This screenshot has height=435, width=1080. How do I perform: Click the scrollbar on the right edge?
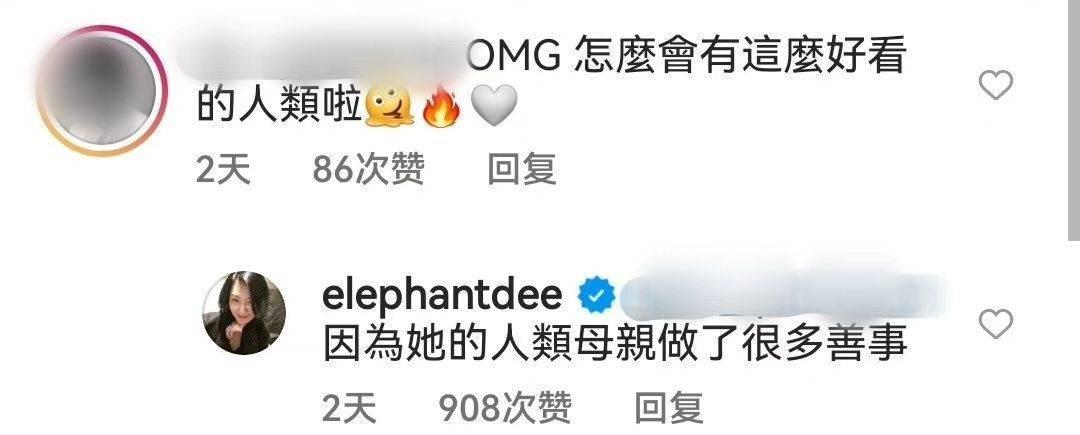[1073, 120]
